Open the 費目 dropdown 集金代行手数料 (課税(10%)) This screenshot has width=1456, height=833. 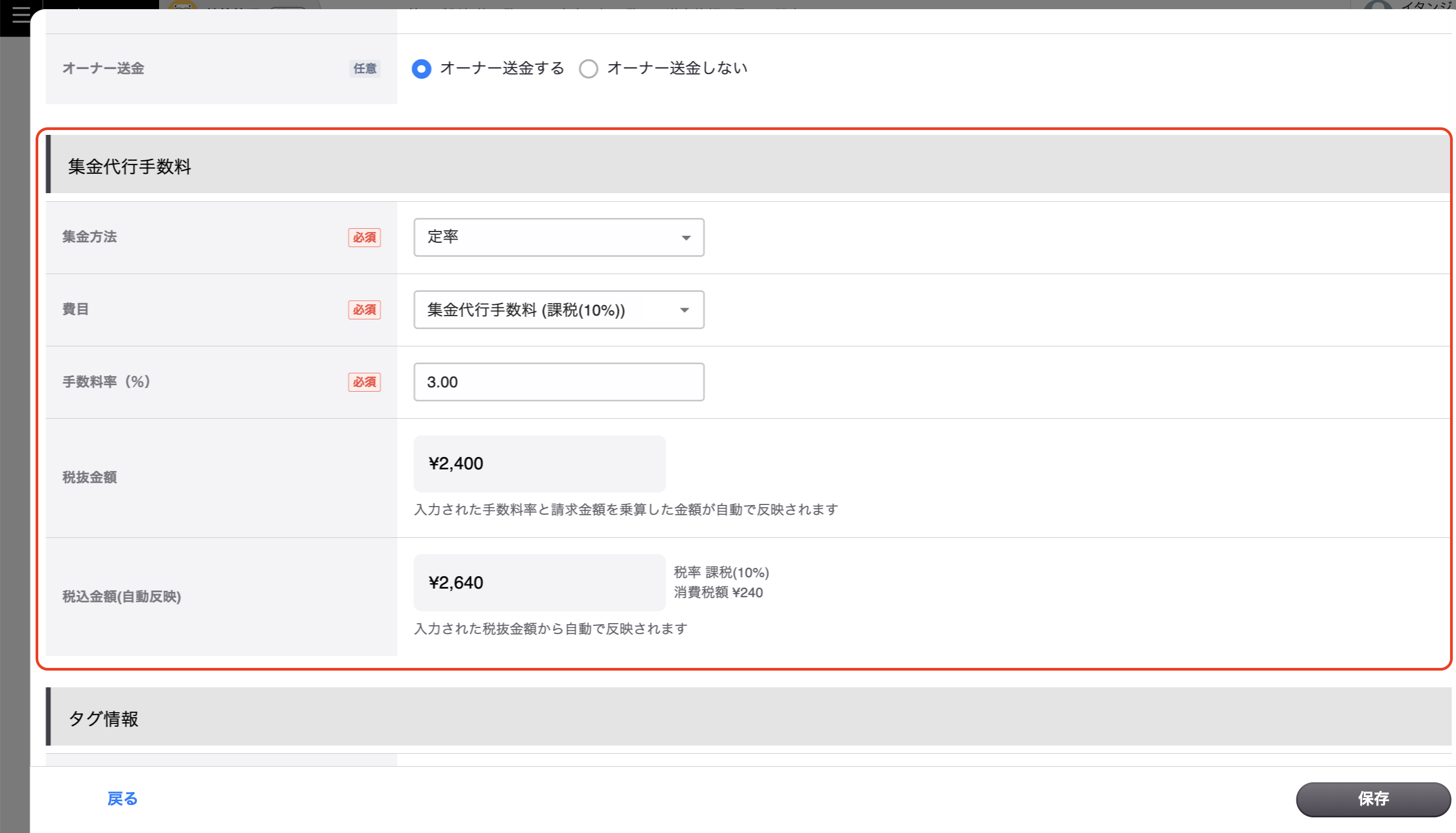pos(559,310)
